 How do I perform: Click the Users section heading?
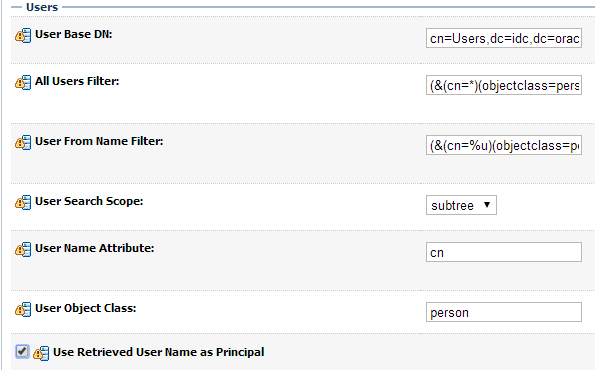coord(42,7)
